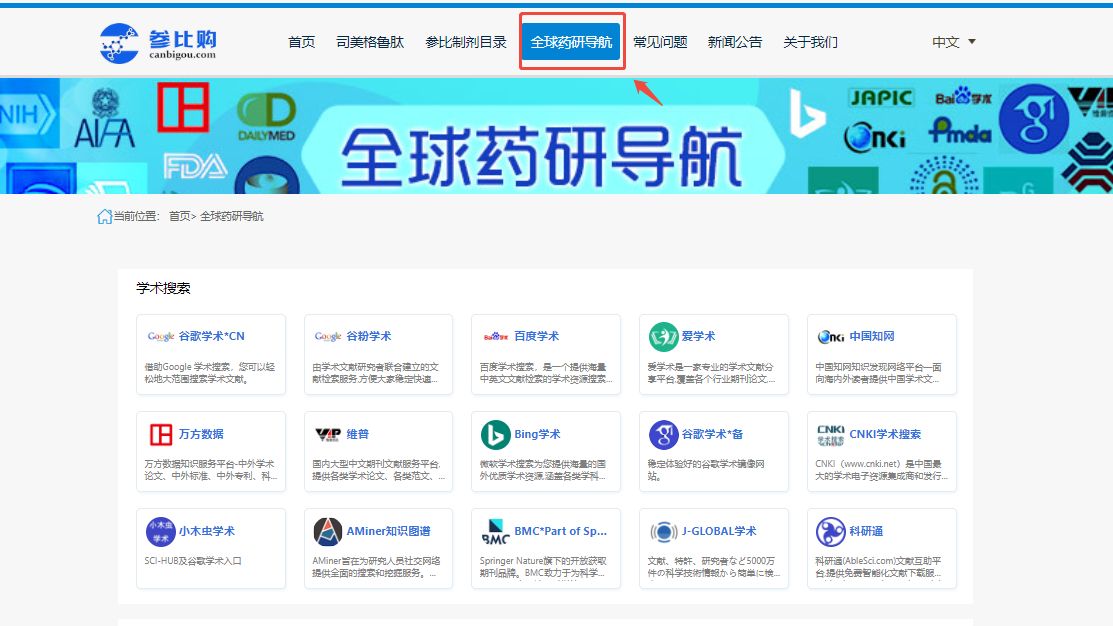Click the AMiner知识图谱 triangle icon
This screenshot has height=626, width=1113.
328,531
